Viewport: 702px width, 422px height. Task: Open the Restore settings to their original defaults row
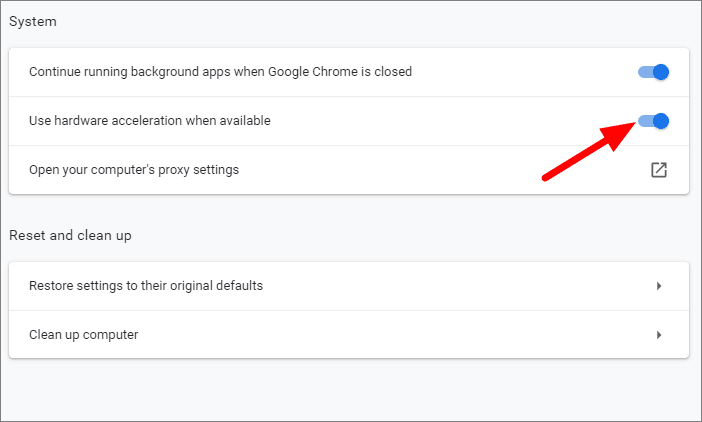click(349, 286)
